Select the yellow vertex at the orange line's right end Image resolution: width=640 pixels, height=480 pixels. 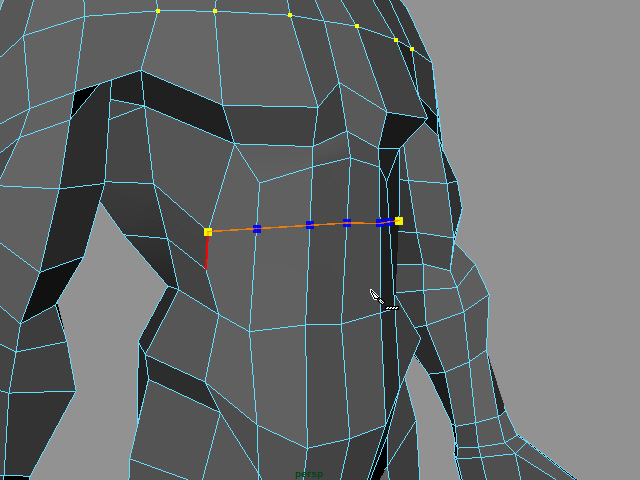pos(399,221)
